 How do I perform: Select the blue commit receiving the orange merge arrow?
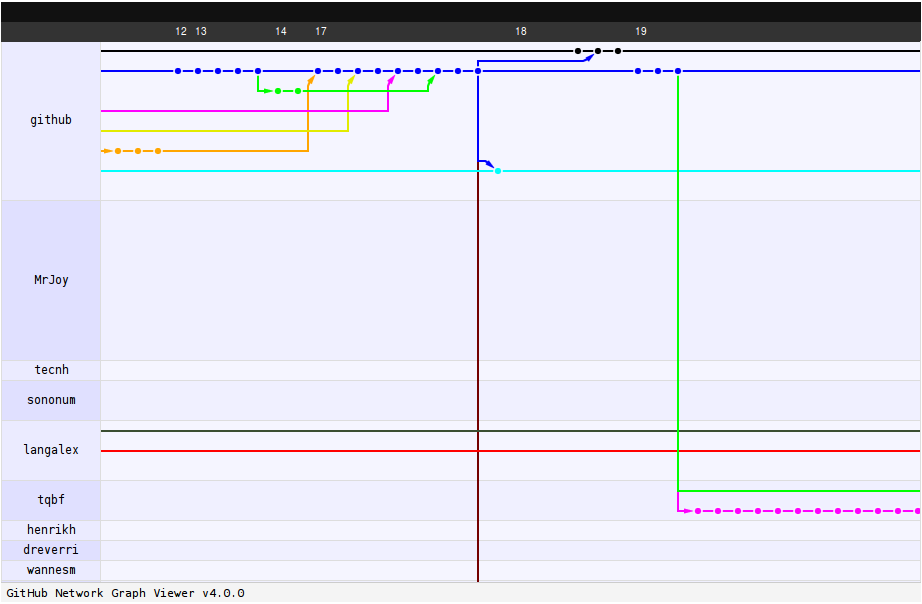(x=318, y=71)
